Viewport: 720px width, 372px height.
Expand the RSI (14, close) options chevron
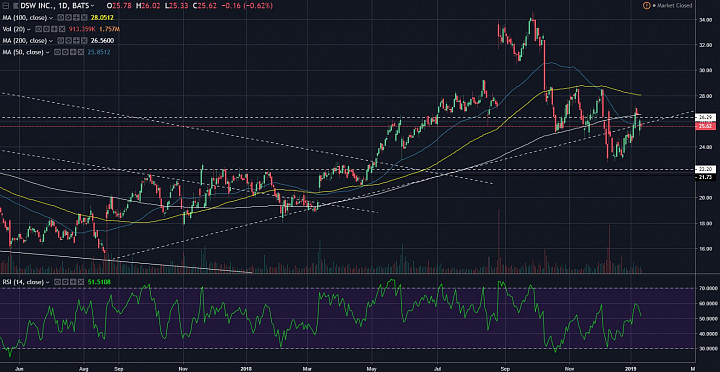coord(47,282)
